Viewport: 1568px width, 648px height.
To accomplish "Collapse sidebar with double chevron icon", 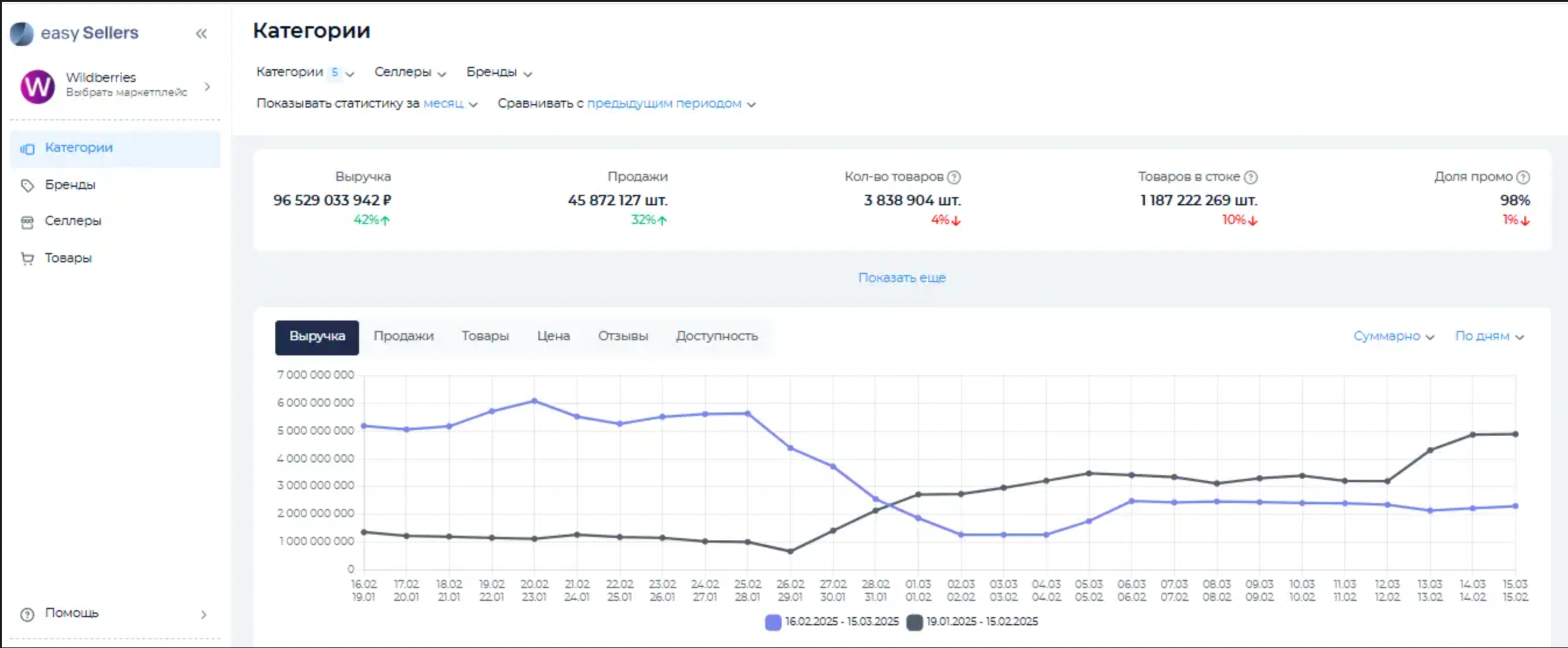I will click(x=201, y=34).
